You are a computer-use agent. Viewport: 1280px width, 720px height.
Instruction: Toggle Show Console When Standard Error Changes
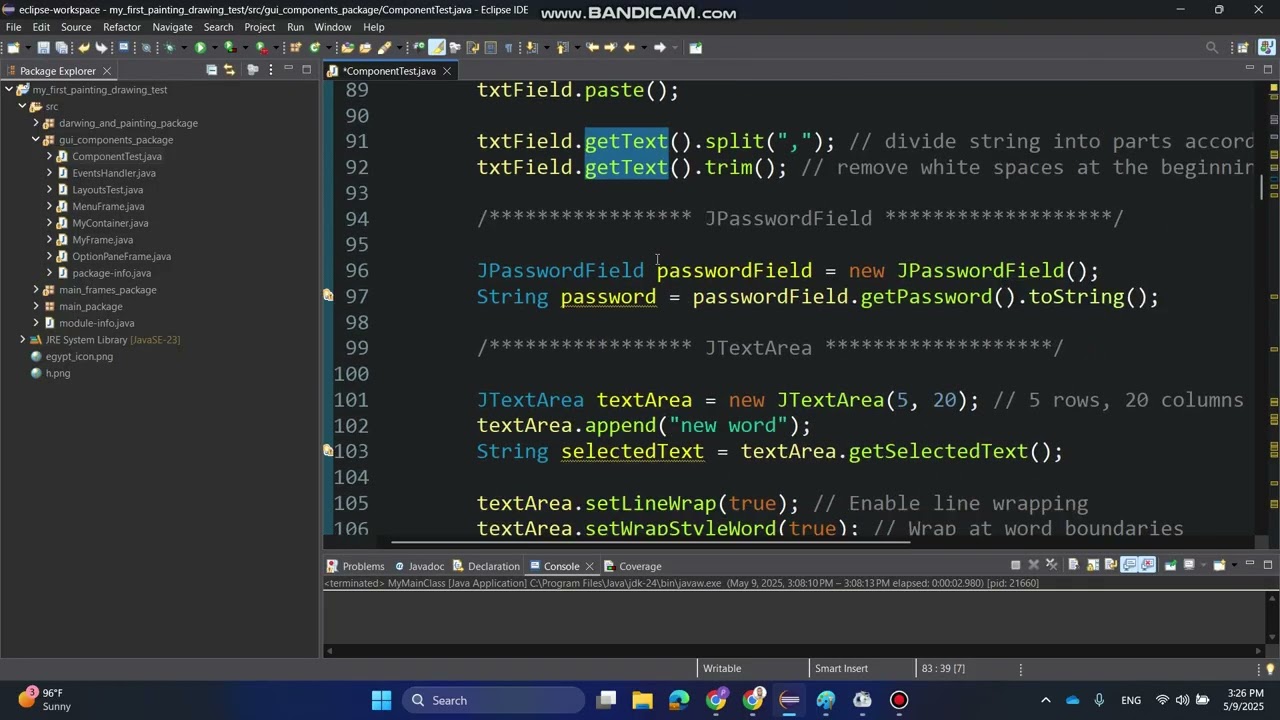(1148, 565)
